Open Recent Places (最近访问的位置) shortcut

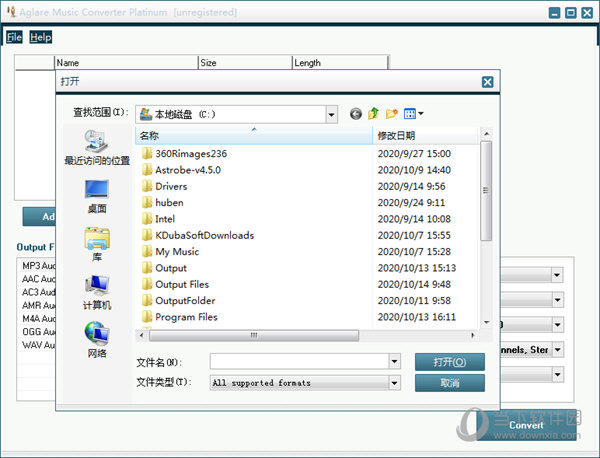click(x=97, y=147)
